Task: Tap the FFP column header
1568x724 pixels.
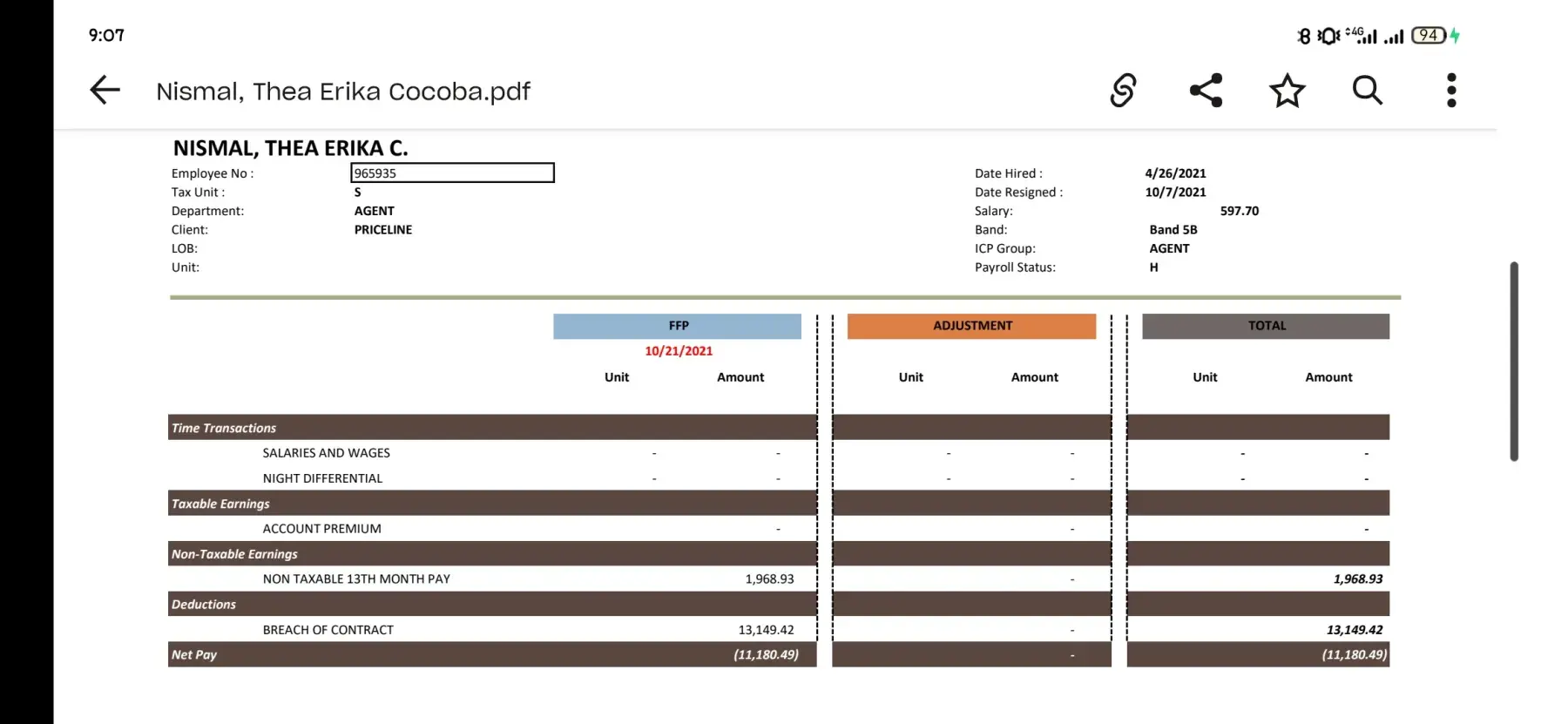Action: 678,326
